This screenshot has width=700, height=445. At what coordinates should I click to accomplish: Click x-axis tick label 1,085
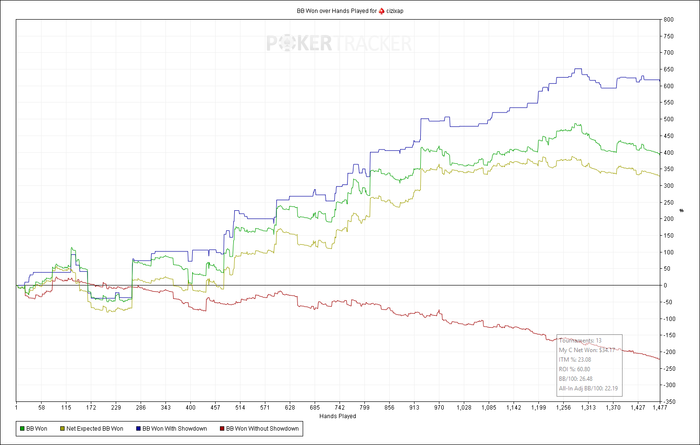coord(489,408)
